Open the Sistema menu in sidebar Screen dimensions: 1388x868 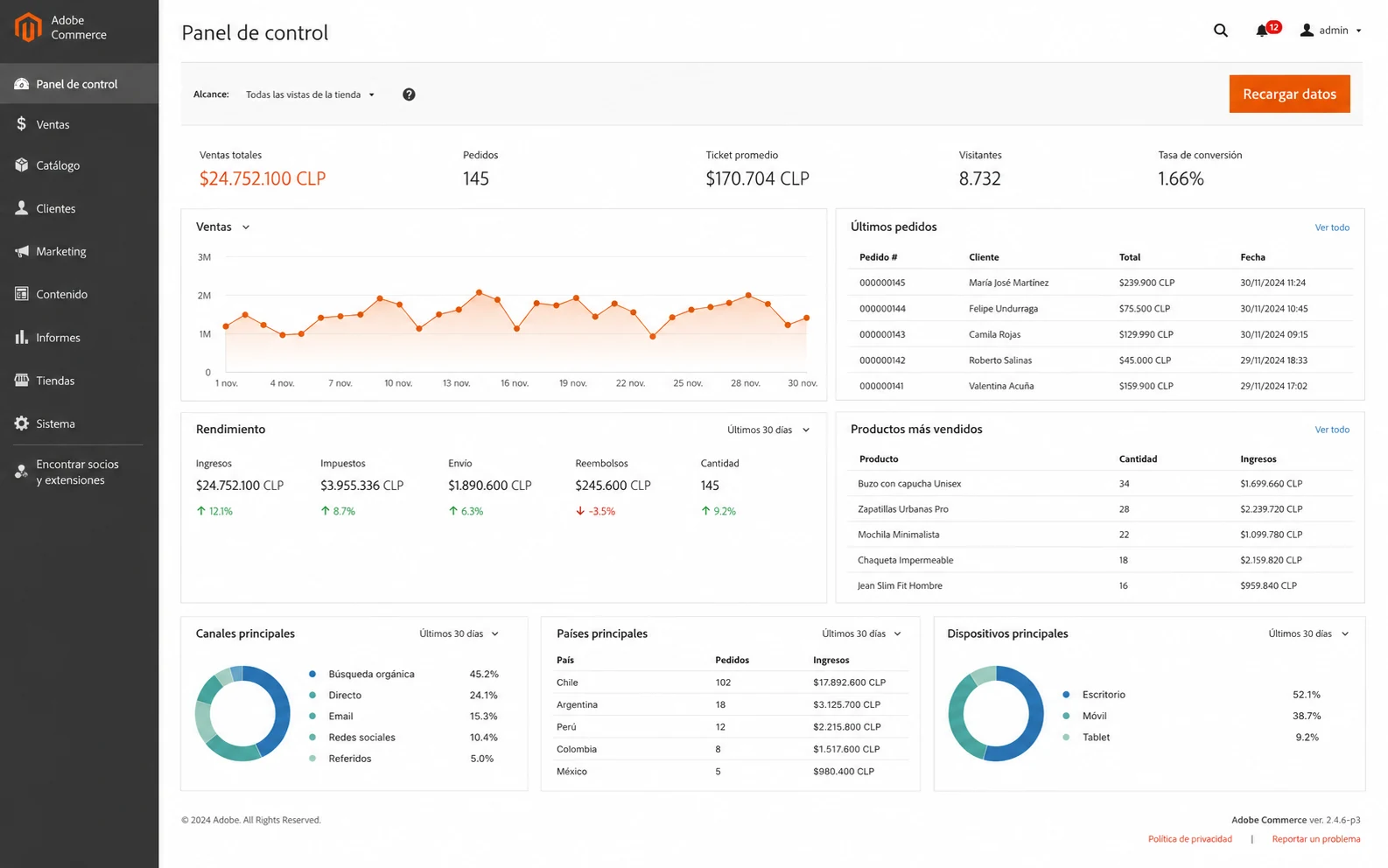tap(79, 423)
